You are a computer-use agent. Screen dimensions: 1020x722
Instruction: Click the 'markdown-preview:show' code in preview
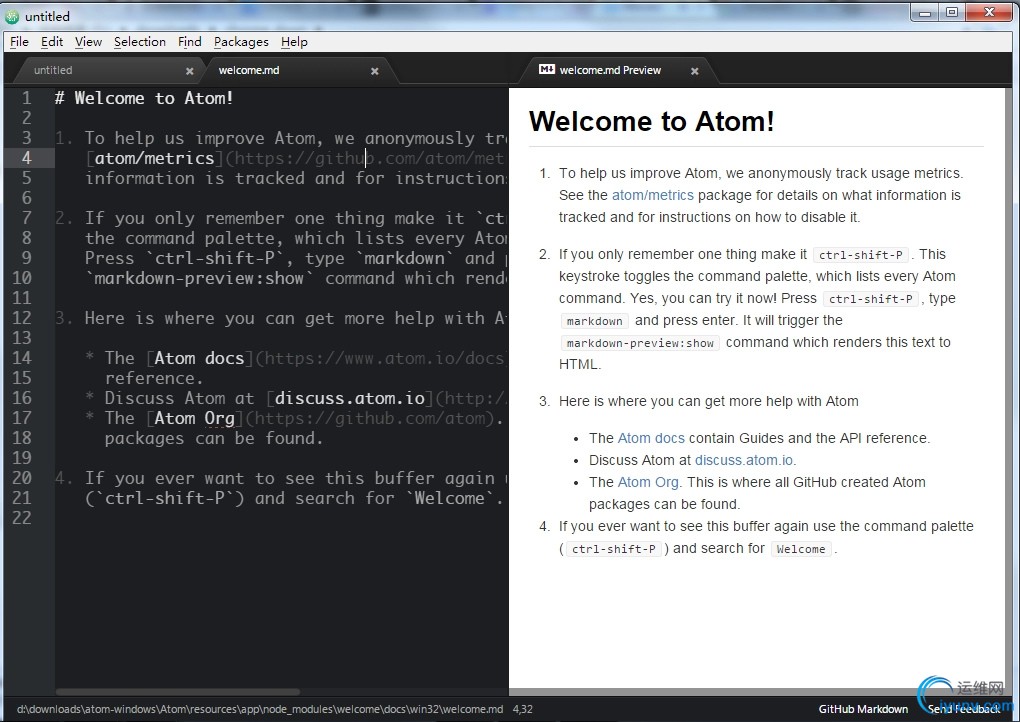point(640,343)
